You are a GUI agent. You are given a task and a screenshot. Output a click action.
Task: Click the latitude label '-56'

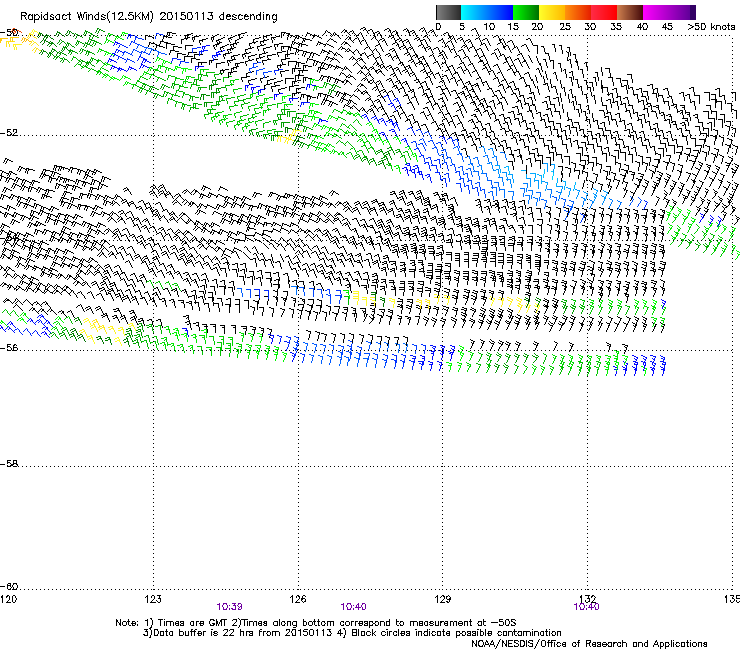coord(9,348)
